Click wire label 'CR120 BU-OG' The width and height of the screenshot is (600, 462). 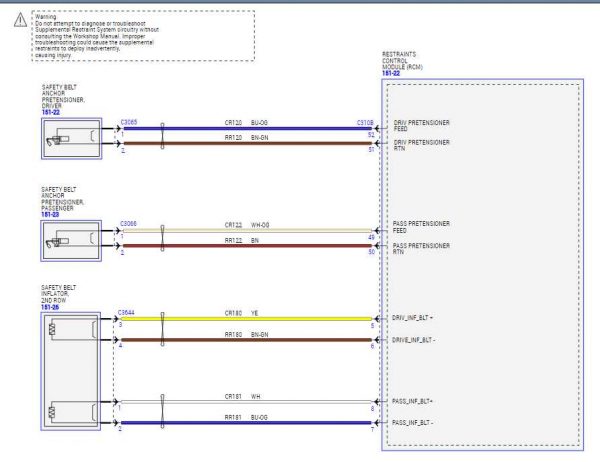coord(246,123)
